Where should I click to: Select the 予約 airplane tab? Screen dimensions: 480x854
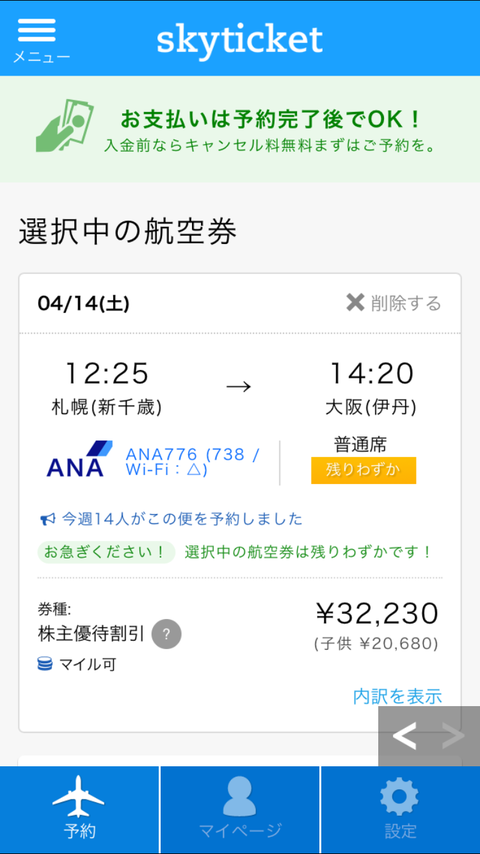click(80, 809)
